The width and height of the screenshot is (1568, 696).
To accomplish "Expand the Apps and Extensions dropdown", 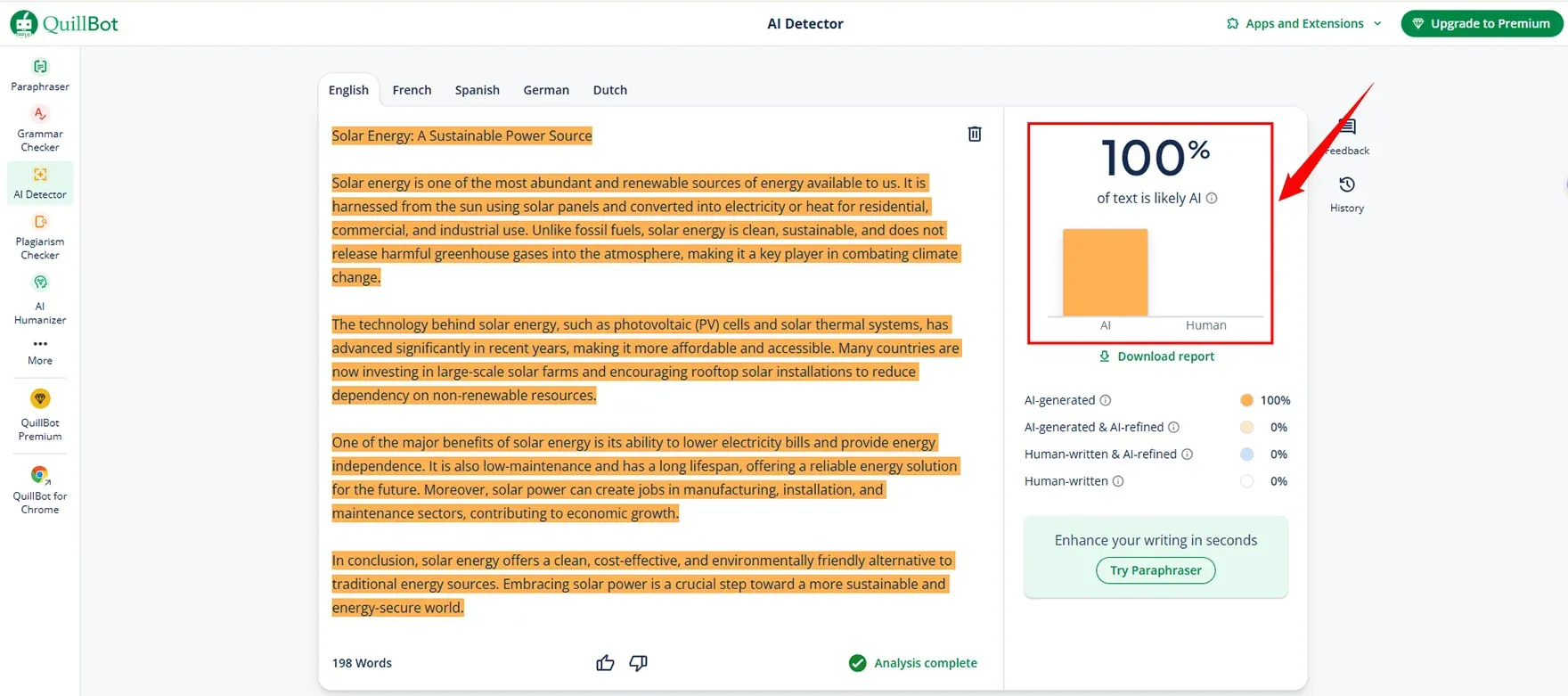I will [x=1304, y=23].
